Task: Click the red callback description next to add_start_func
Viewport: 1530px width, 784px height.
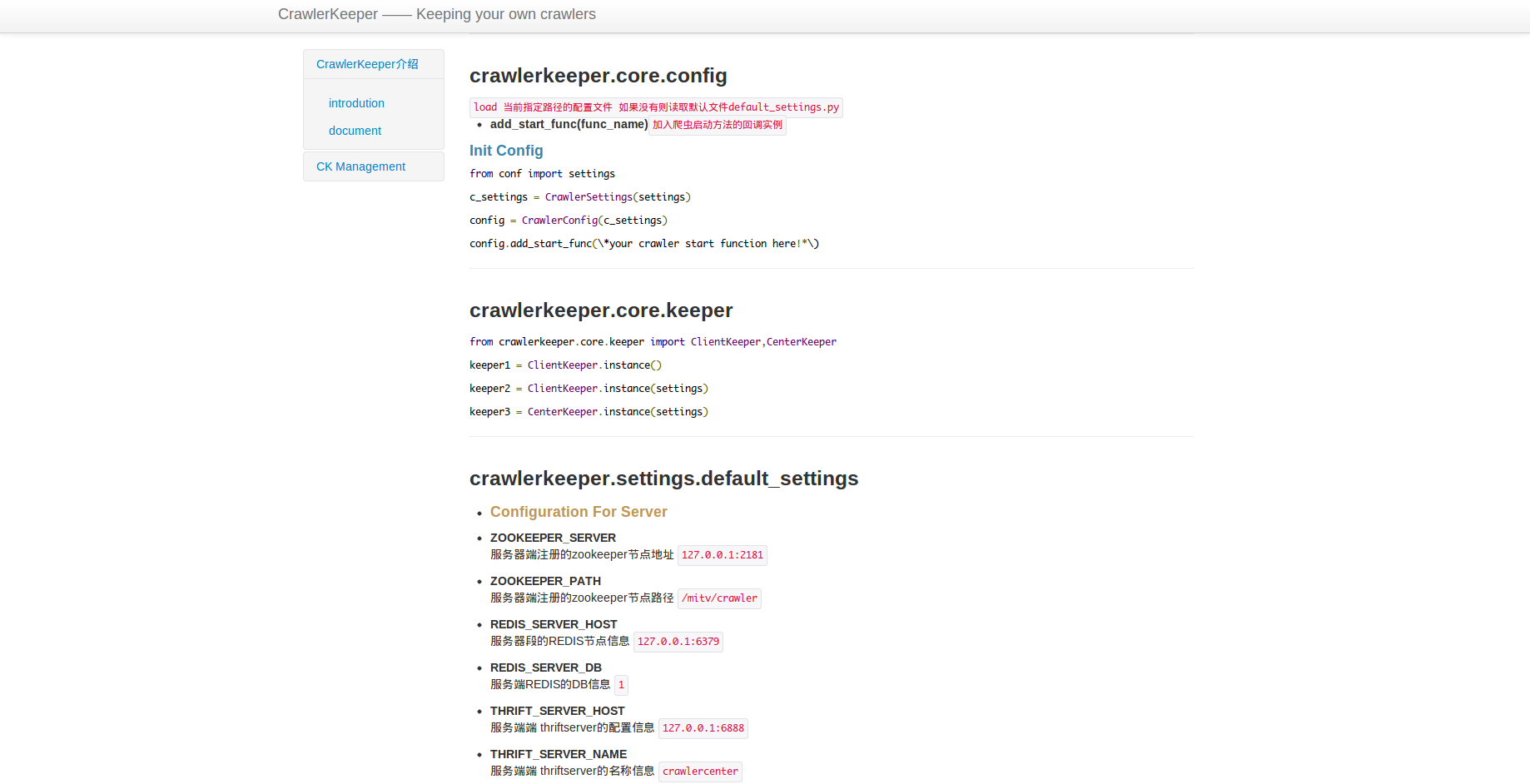Action: click(717, 125)
